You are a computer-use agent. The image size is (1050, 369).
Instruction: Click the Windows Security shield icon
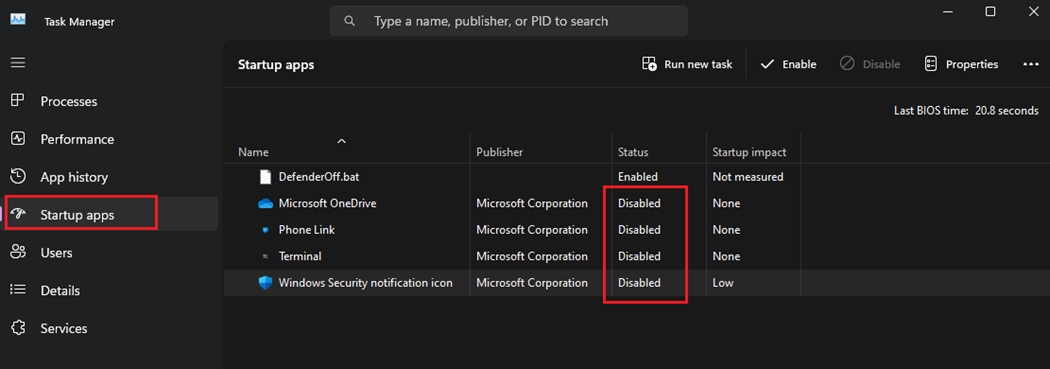[266, 283]
